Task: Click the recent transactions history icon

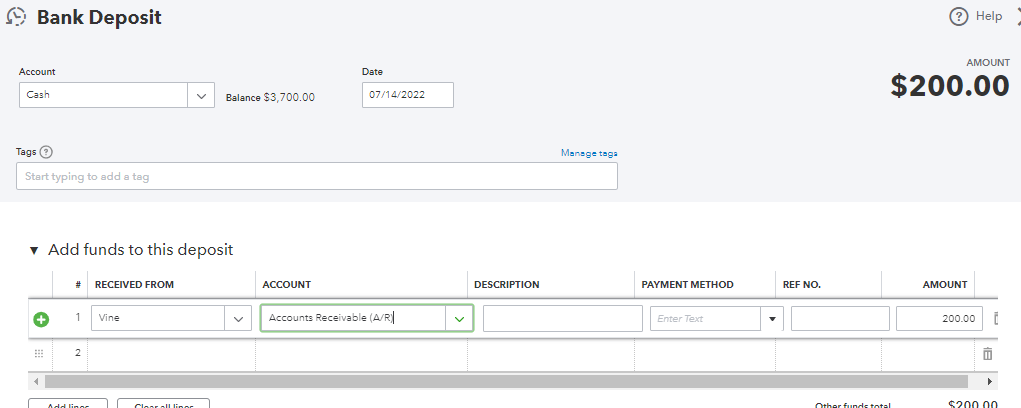Action: (x=16, y=17)
